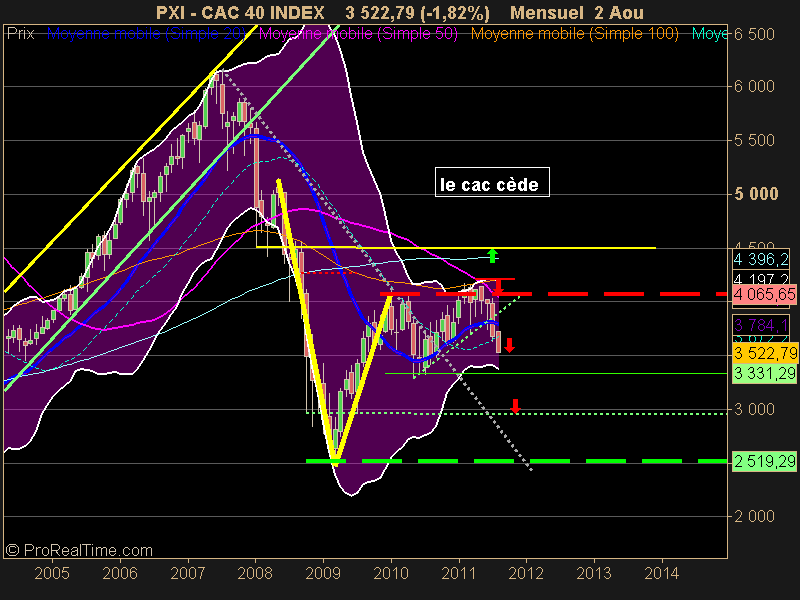Click the Mensuel timeframe label
The height and width of the screenshot is (600, 800).
point(547,13)
